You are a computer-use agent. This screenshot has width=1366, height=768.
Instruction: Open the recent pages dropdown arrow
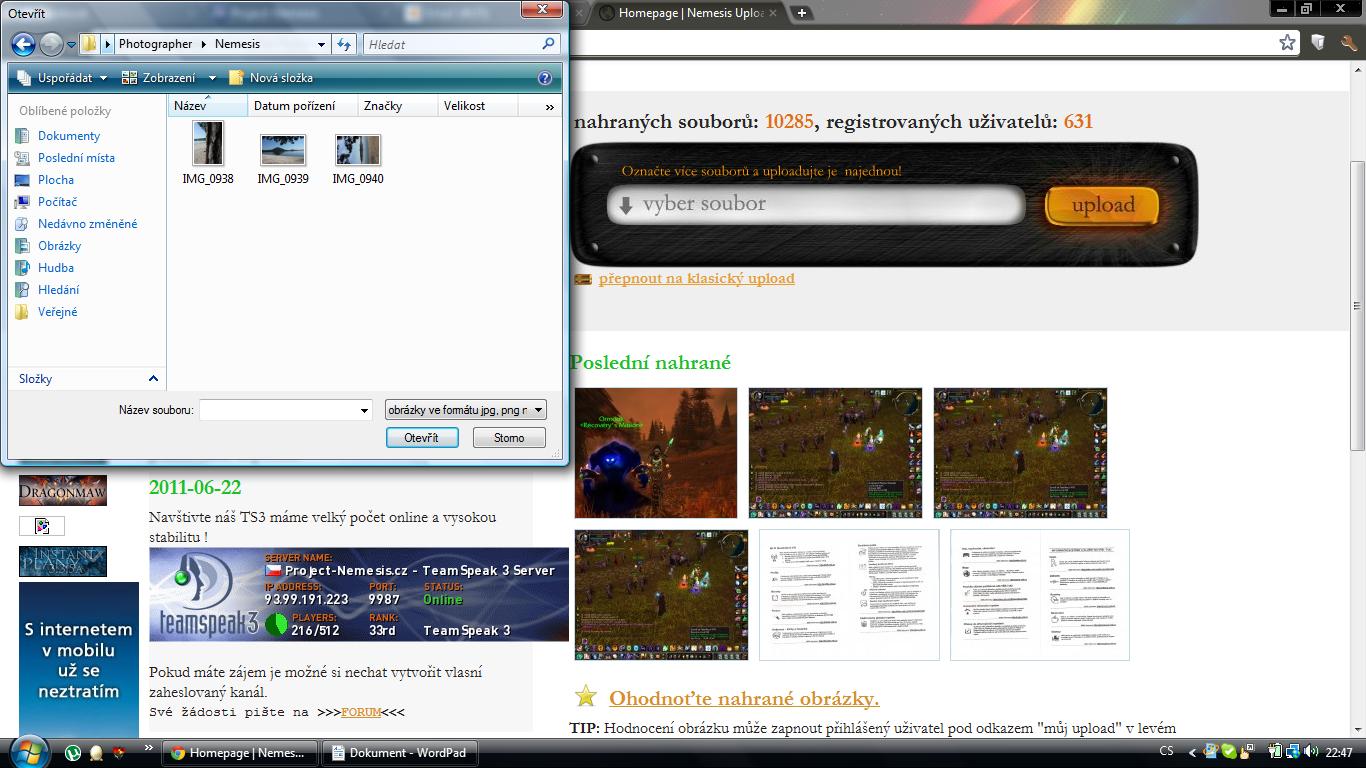71,45
